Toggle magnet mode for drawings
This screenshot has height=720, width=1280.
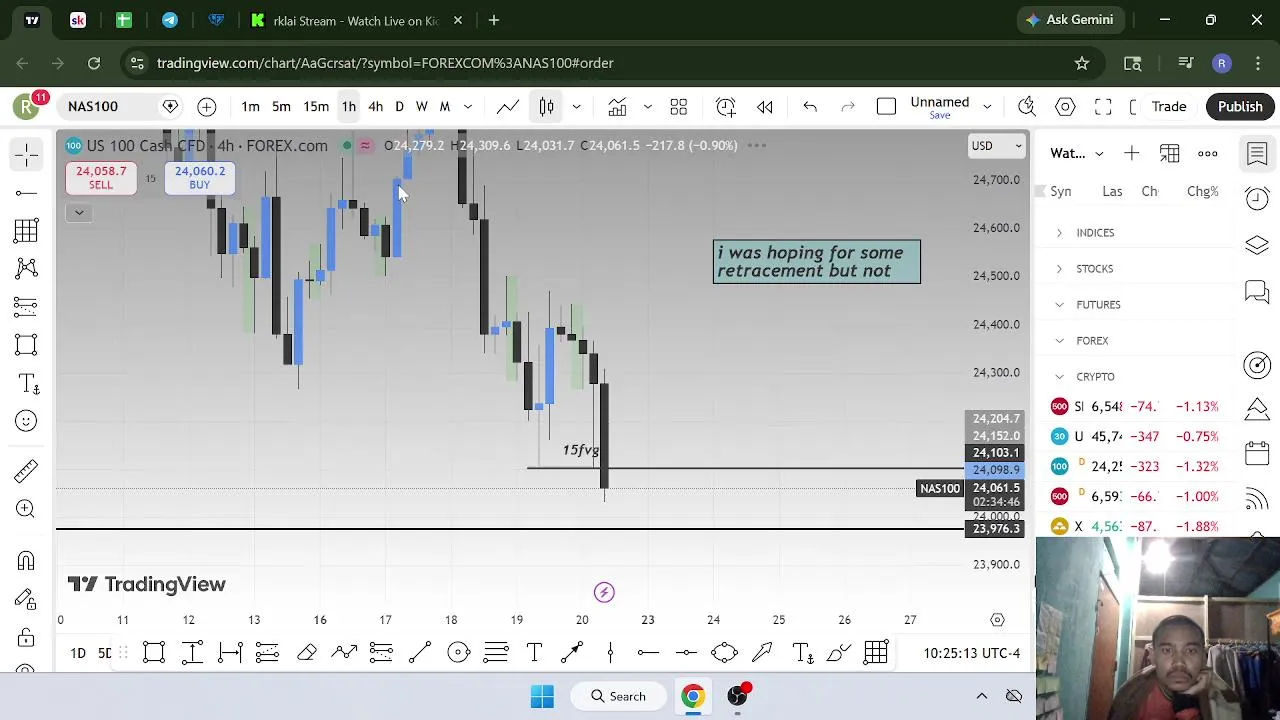[27, 560]
